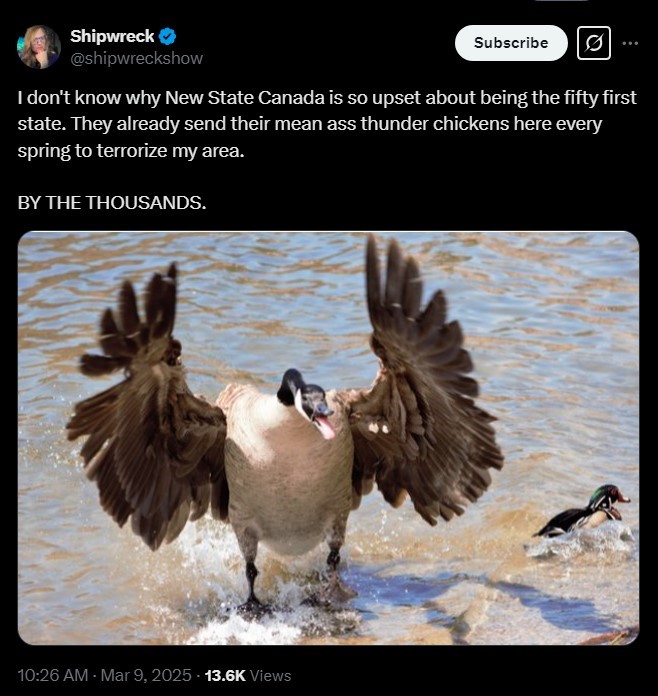658x696 pixels.
Task: Click "spring to terrorize my area" line
Action: pyautogui.click(x=131, y=151)
